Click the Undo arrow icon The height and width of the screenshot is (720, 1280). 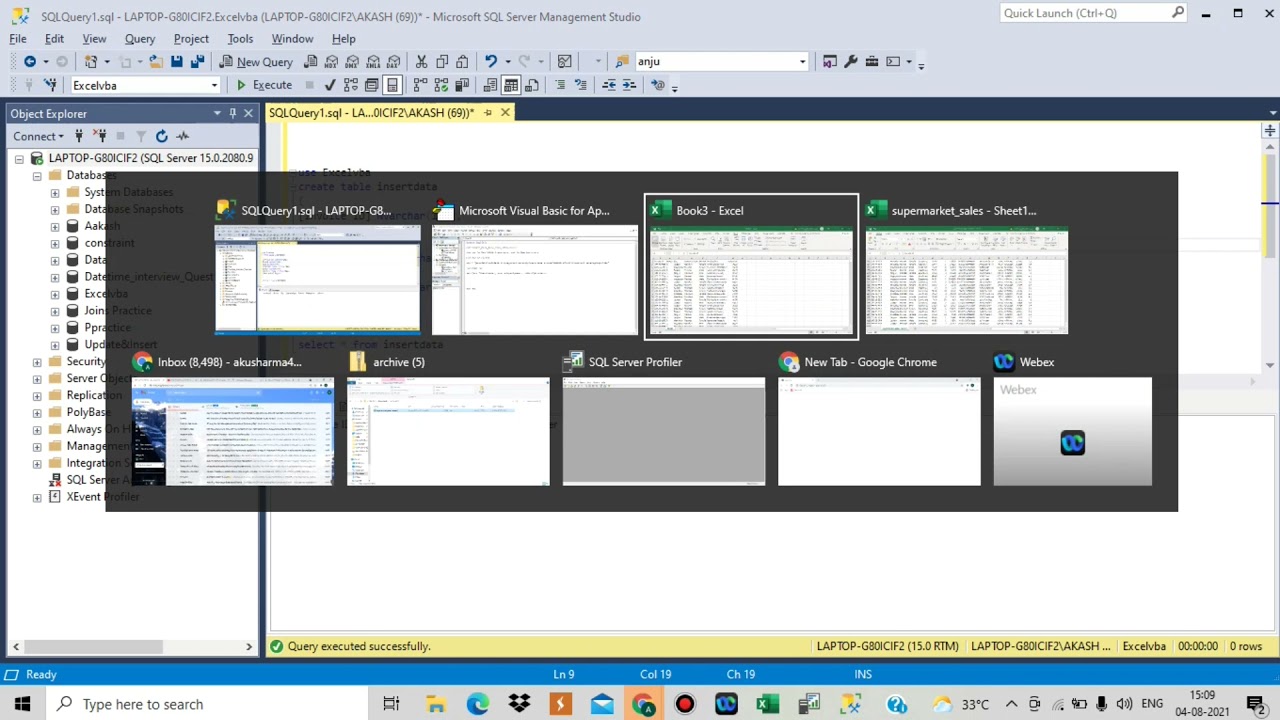tap(490, 62)
